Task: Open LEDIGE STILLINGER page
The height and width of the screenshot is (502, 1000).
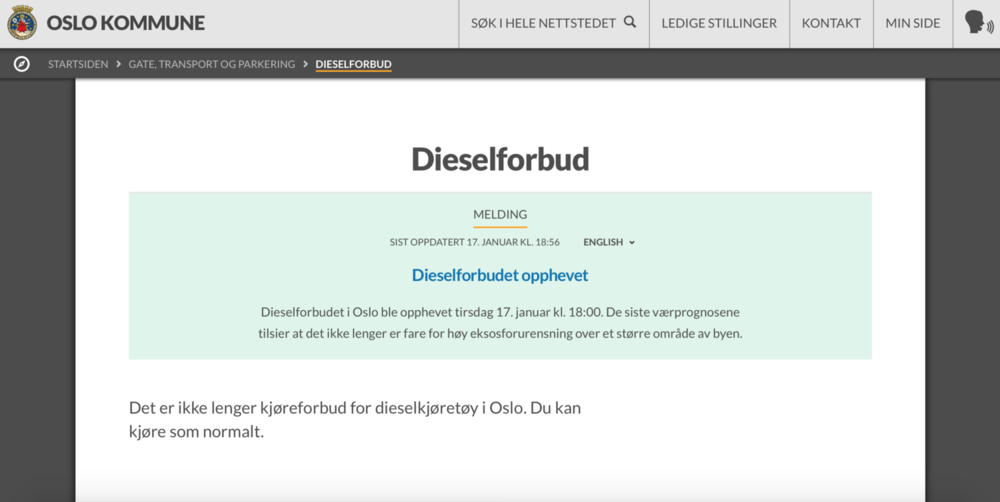Action: coord(719,24)
